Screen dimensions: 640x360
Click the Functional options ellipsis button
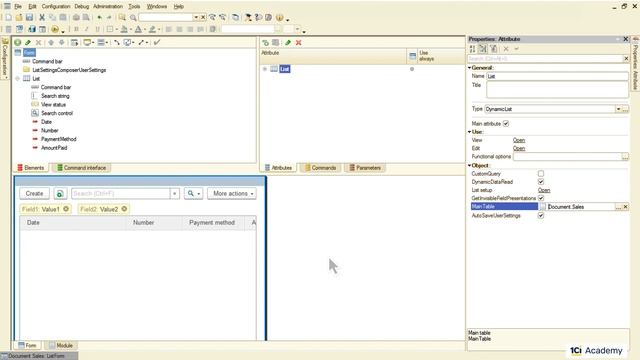[x=625, y=156]
